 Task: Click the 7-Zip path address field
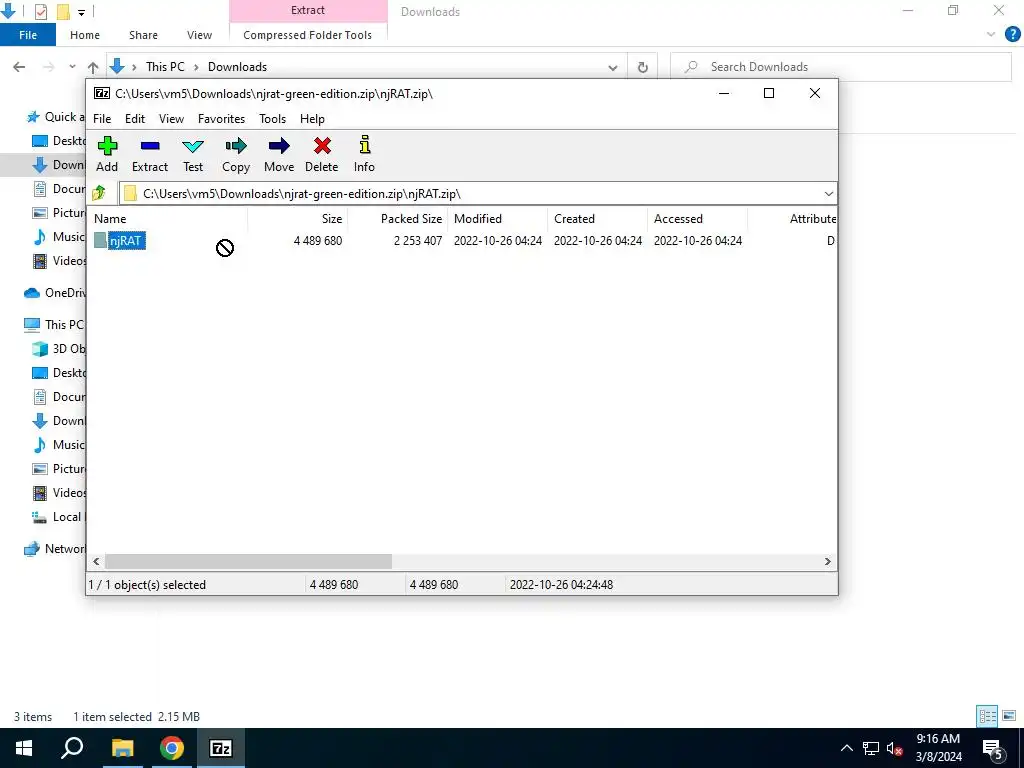point(477,193)
